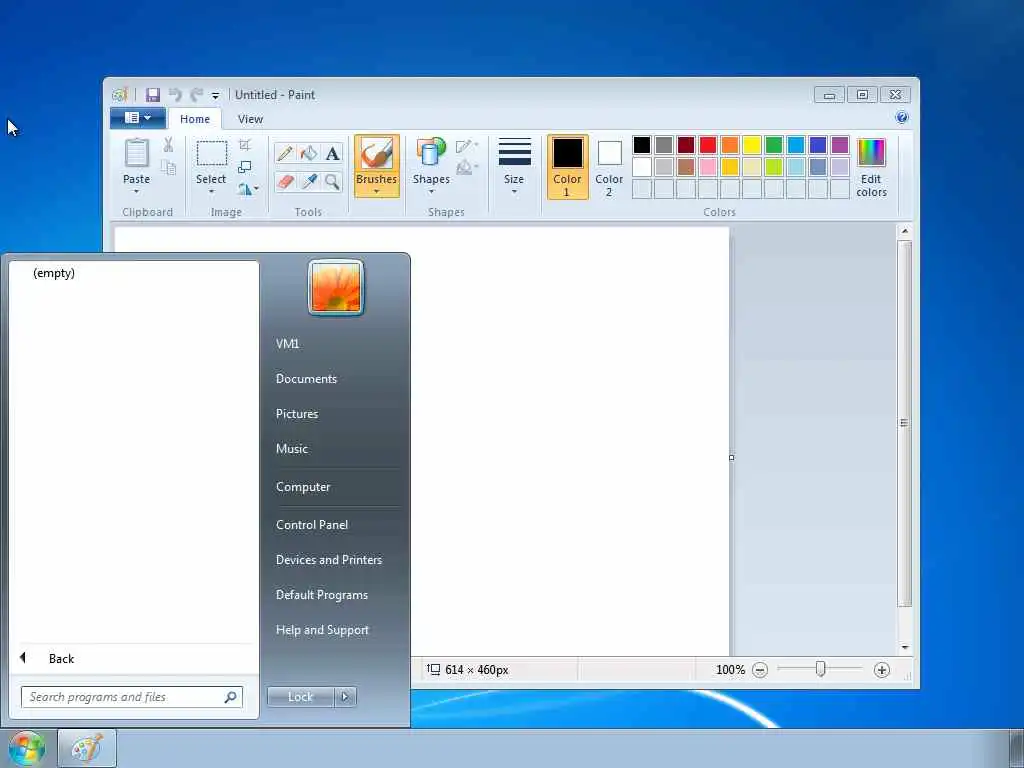Image resolution: width=1024 pixels, height=768 pixels.
Task: Open the arrow next to Lock button
Action: pos(345,697)
